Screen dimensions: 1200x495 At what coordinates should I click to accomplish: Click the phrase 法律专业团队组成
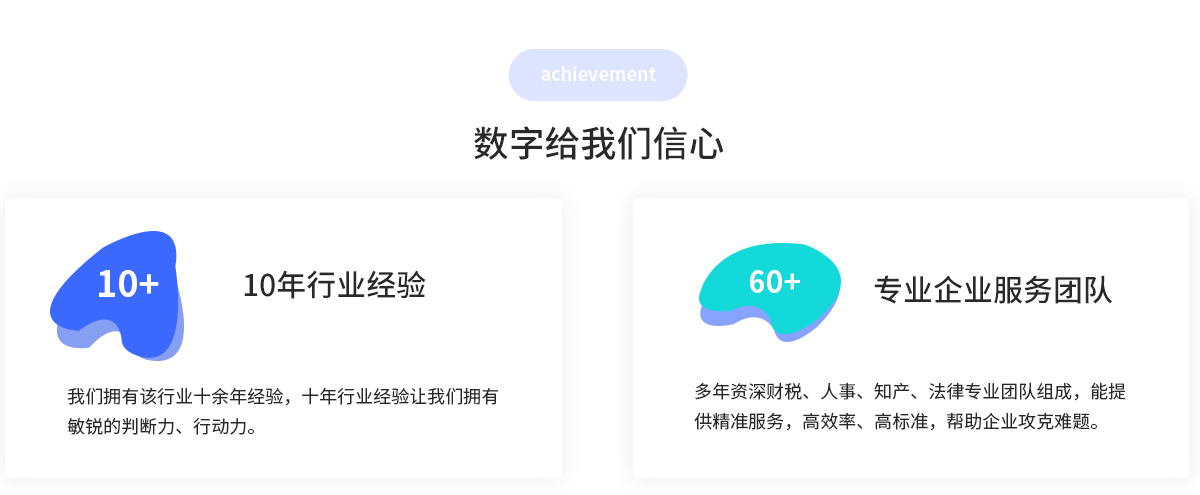[998, 391]
